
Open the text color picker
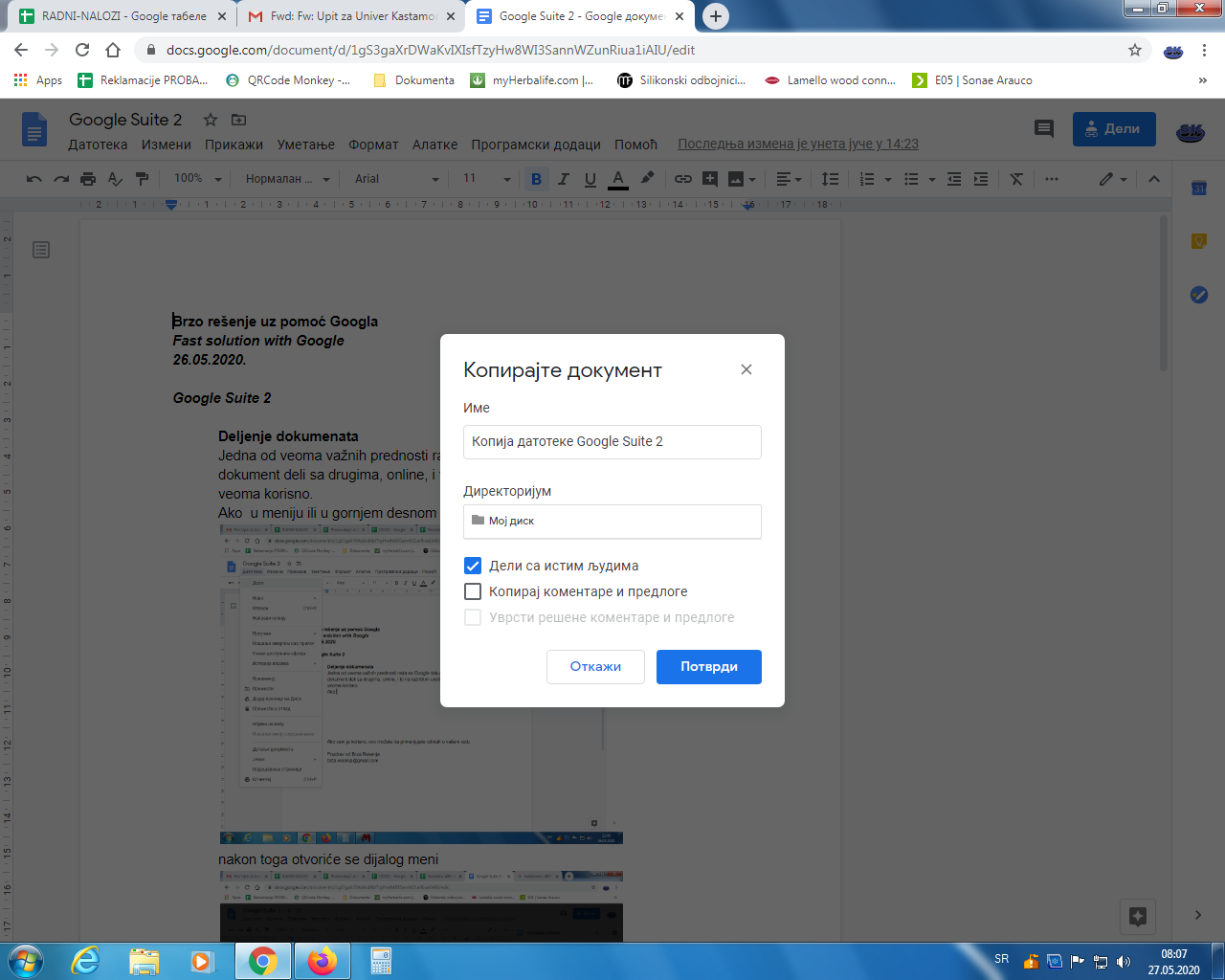(x=618, y=179)
